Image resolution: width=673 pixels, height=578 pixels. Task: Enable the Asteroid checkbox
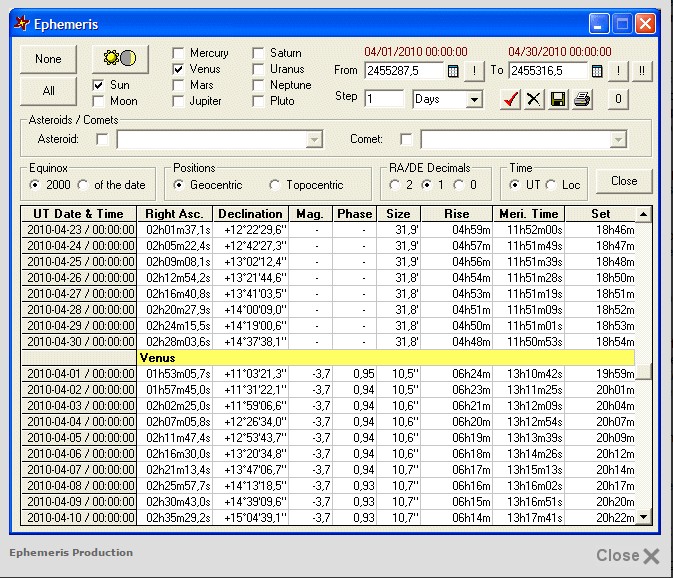click(x=102, y=139)
